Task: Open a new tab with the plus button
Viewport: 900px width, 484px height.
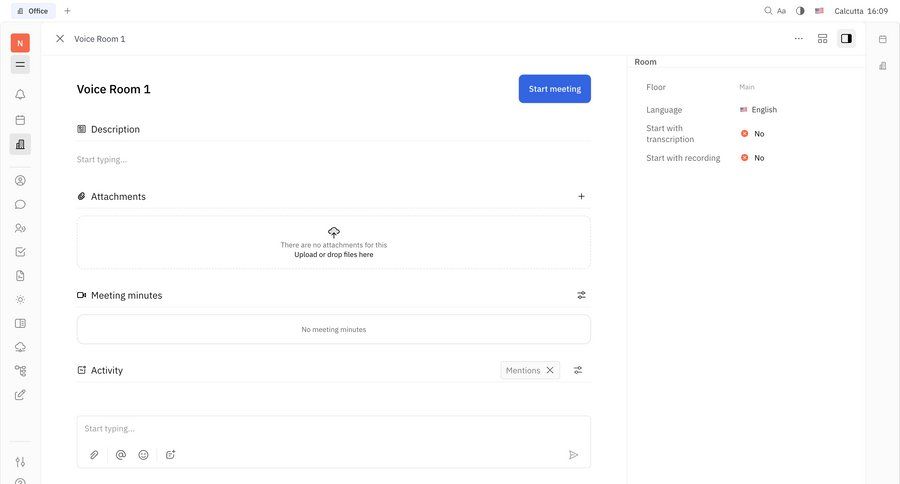Action: pyautogui.click(x=67, y=11)
